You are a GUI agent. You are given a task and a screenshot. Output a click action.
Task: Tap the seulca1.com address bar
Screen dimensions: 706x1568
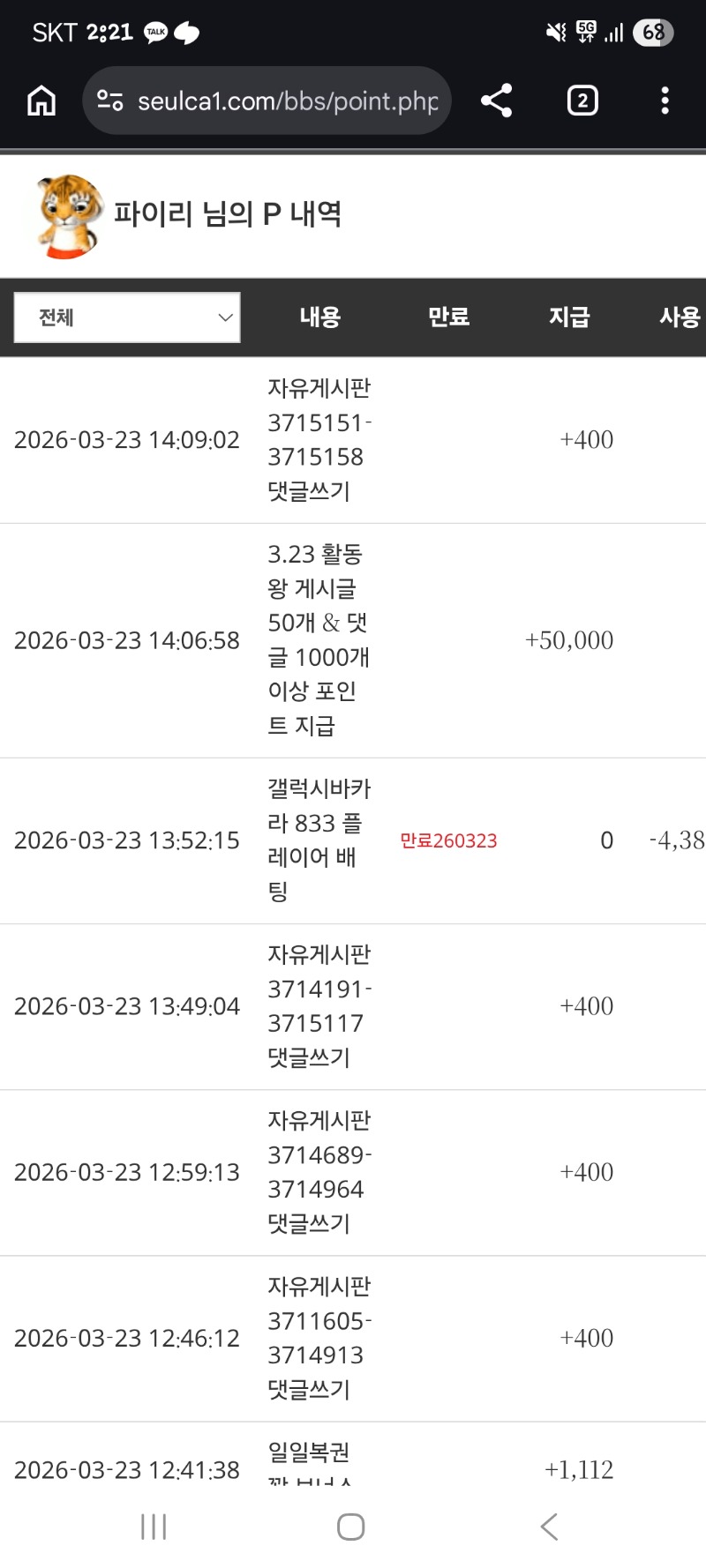click(287, 101)
